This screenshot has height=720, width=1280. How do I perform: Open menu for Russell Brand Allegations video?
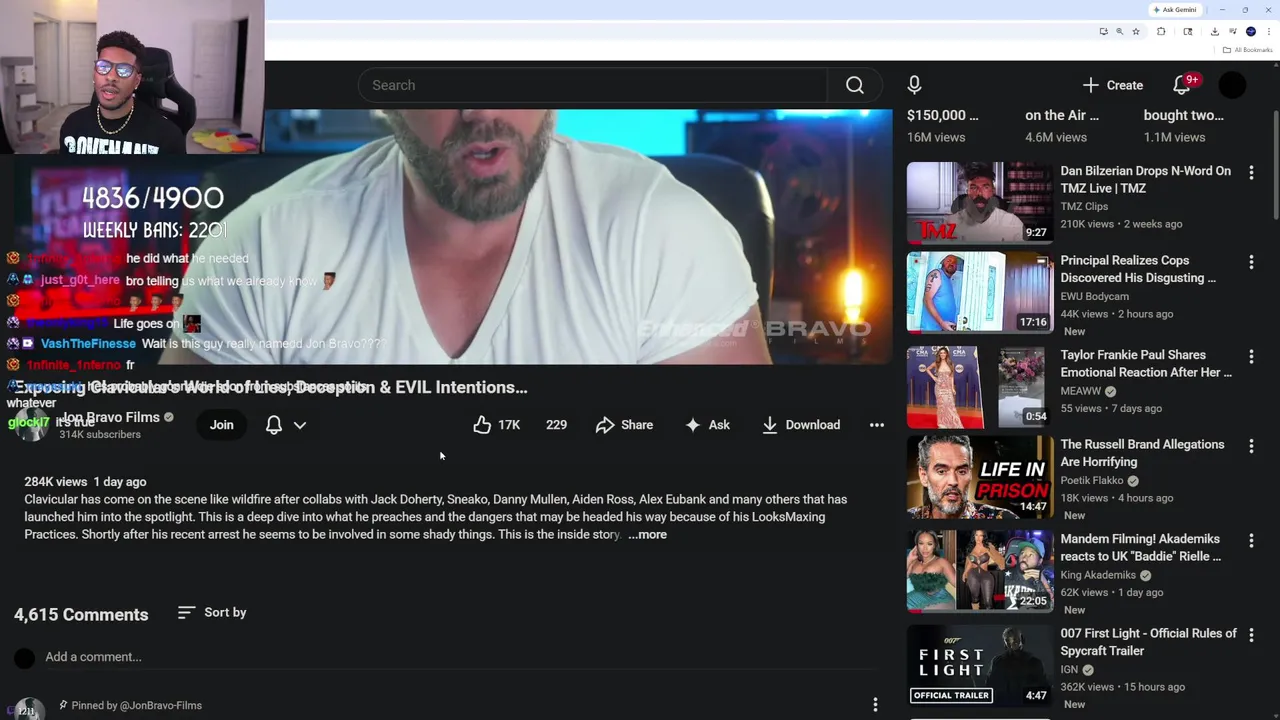[1251, 446]
